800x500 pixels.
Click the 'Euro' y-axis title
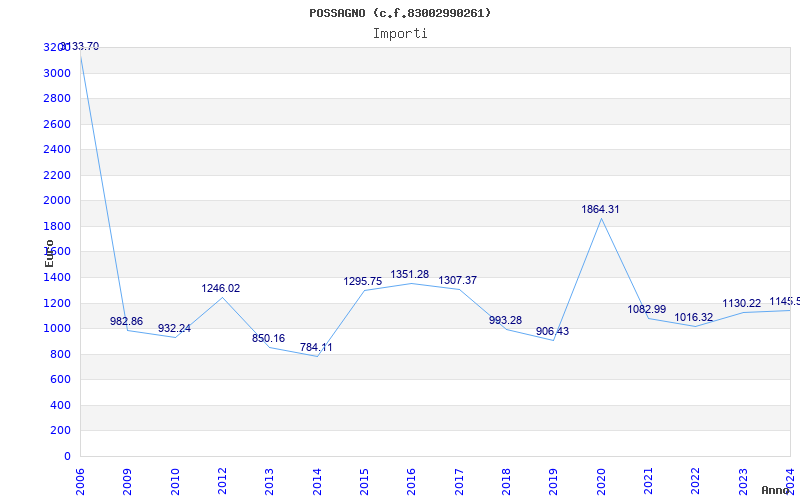tap(49, 254)
